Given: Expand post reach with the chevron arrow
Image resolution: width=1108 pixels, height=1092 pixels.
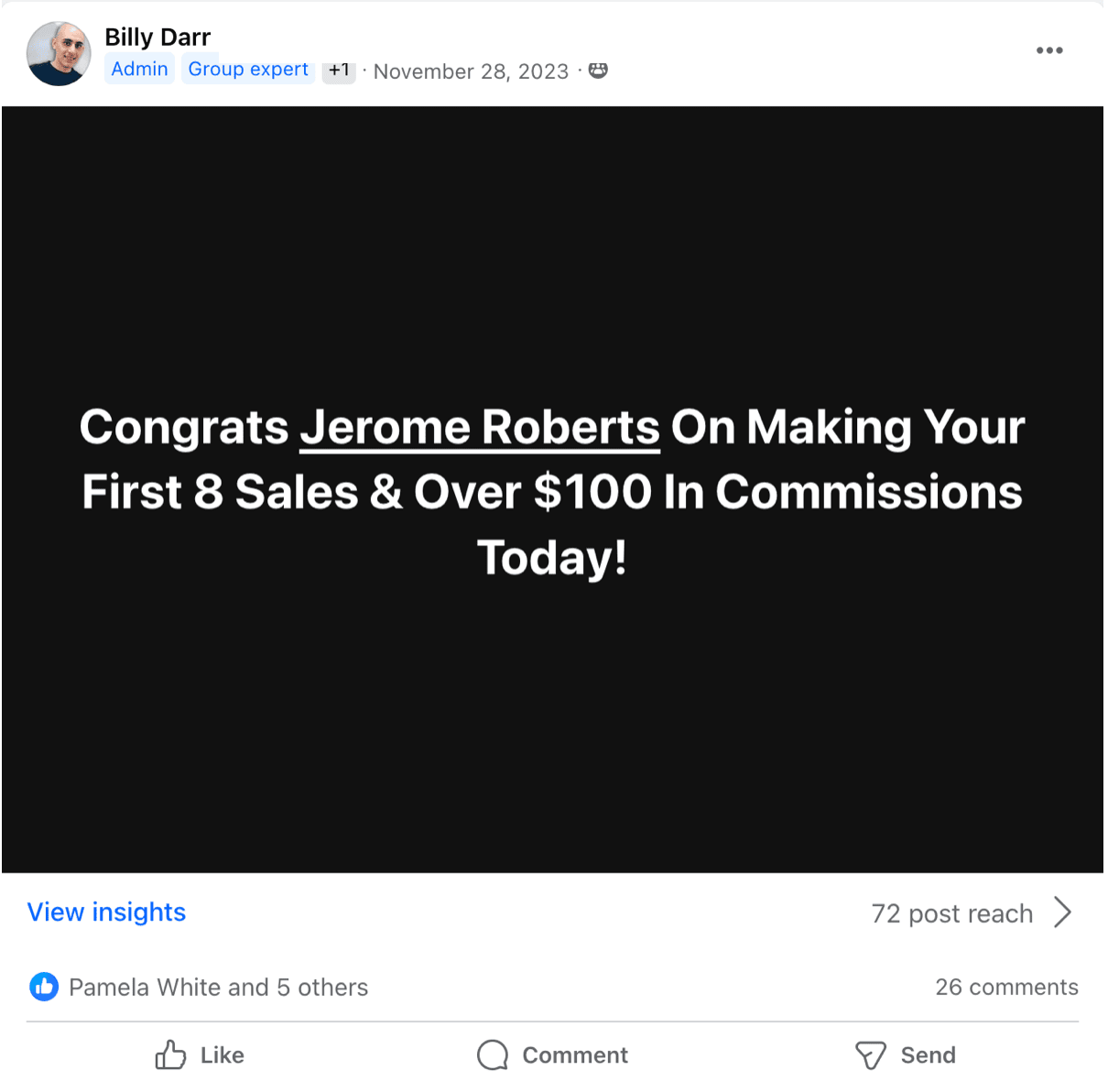Looking at the screenshot, I should pyautogui.click(x=1062, y=912).
